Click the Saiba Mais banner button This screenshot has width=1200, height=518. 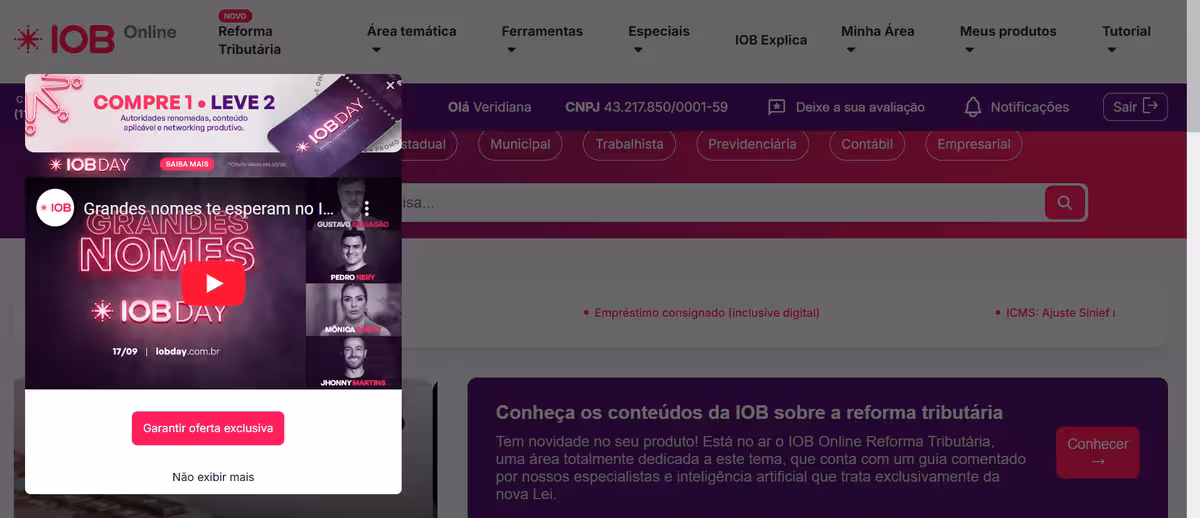pyautogui.click(x=187, y=163)
